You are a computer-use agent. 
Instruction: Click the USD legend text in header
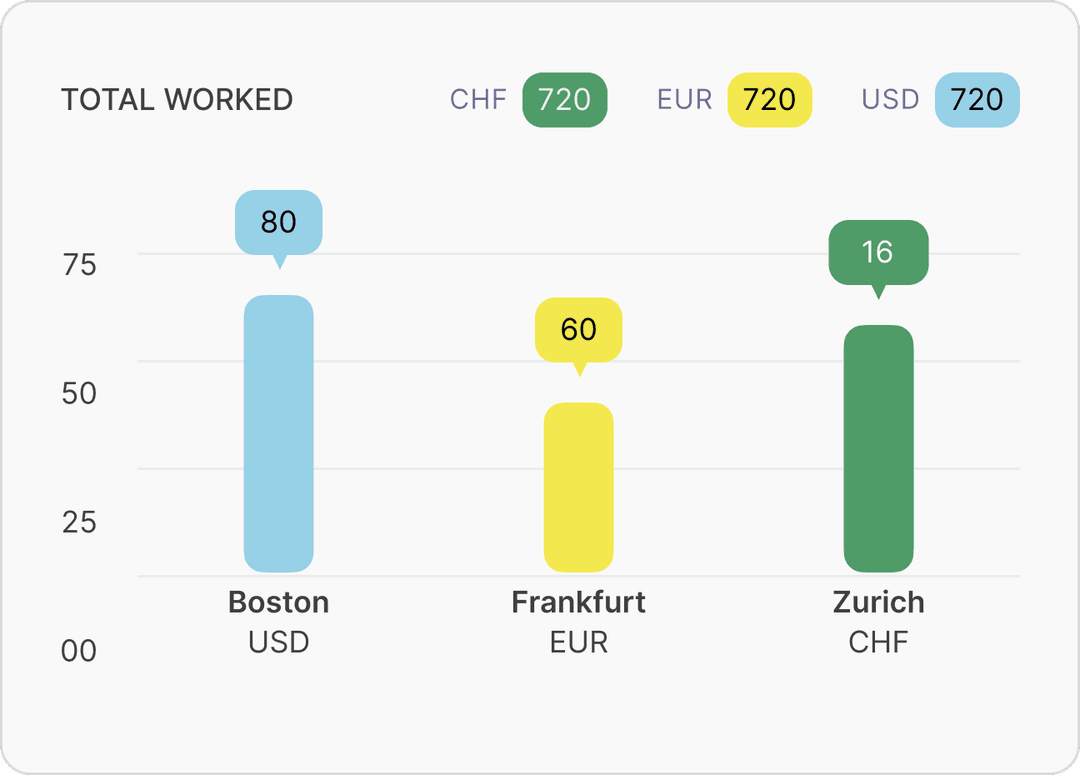click(890, 100)
